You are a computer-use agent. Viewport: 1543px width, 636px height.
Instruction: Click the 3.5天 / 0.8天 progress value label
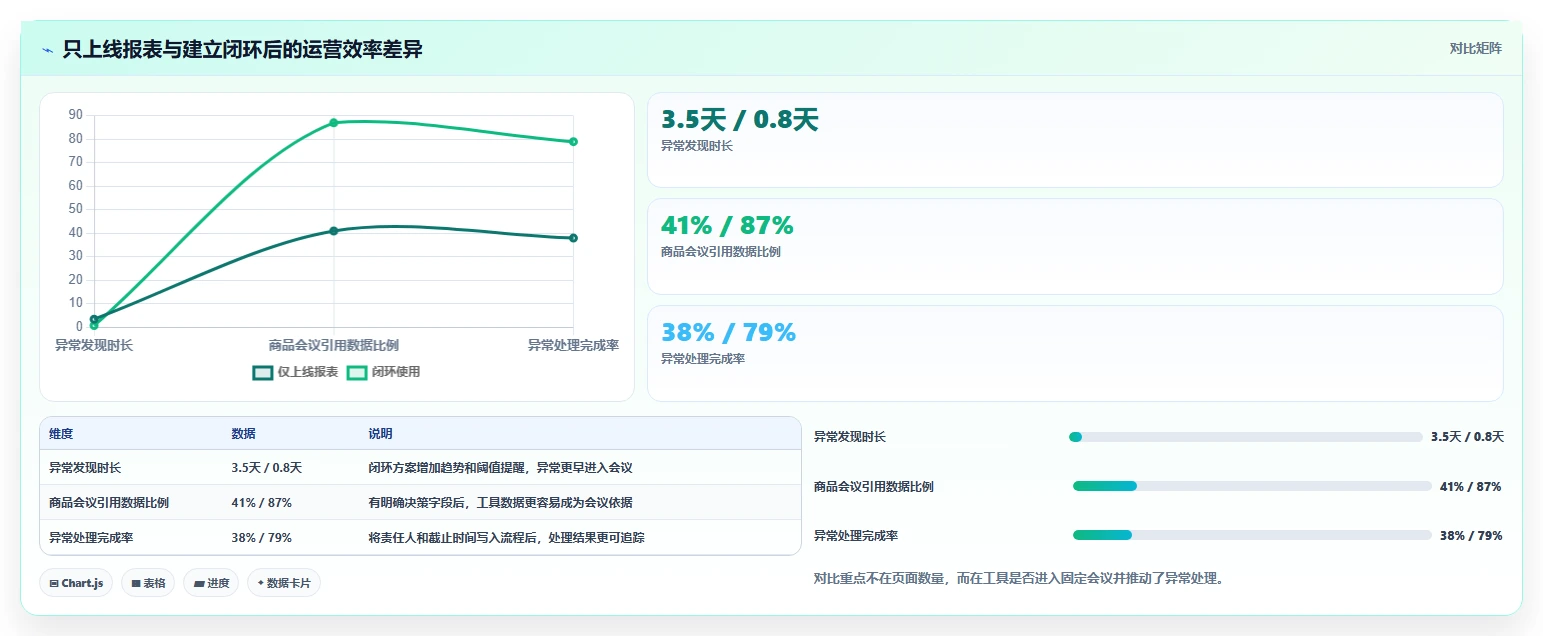point(1467,437)
